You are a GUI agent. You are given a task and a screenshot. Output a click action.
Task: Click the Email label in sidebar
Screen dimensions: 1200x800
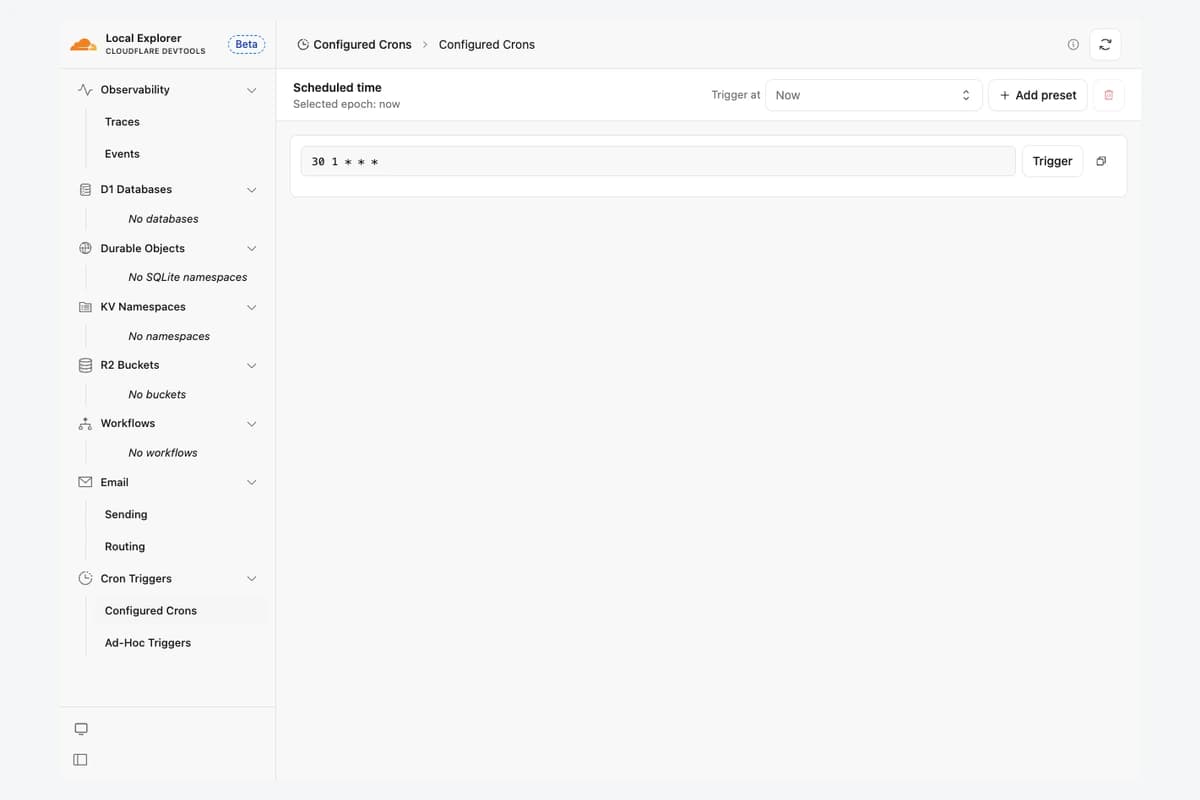pyautogui.click(x=115, y=483)
